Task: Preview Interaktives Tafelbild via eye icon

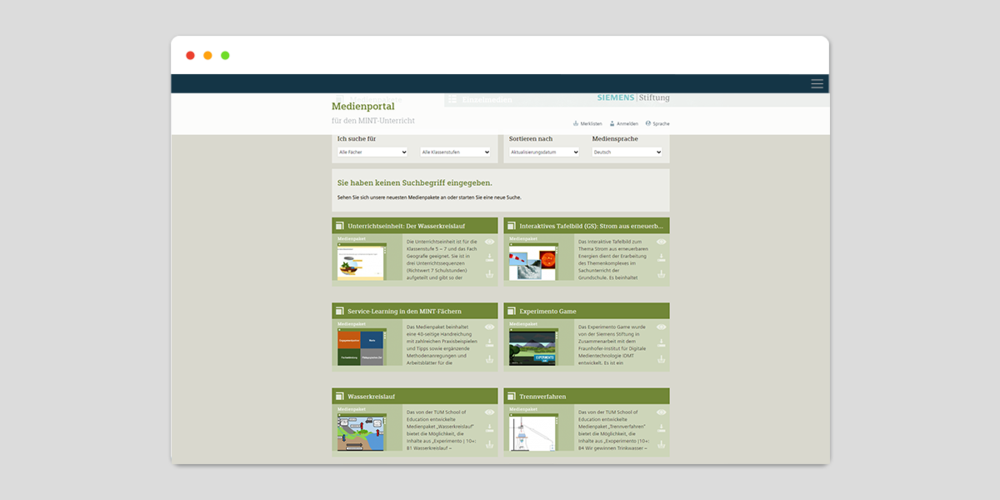Action: click(661, 242)
